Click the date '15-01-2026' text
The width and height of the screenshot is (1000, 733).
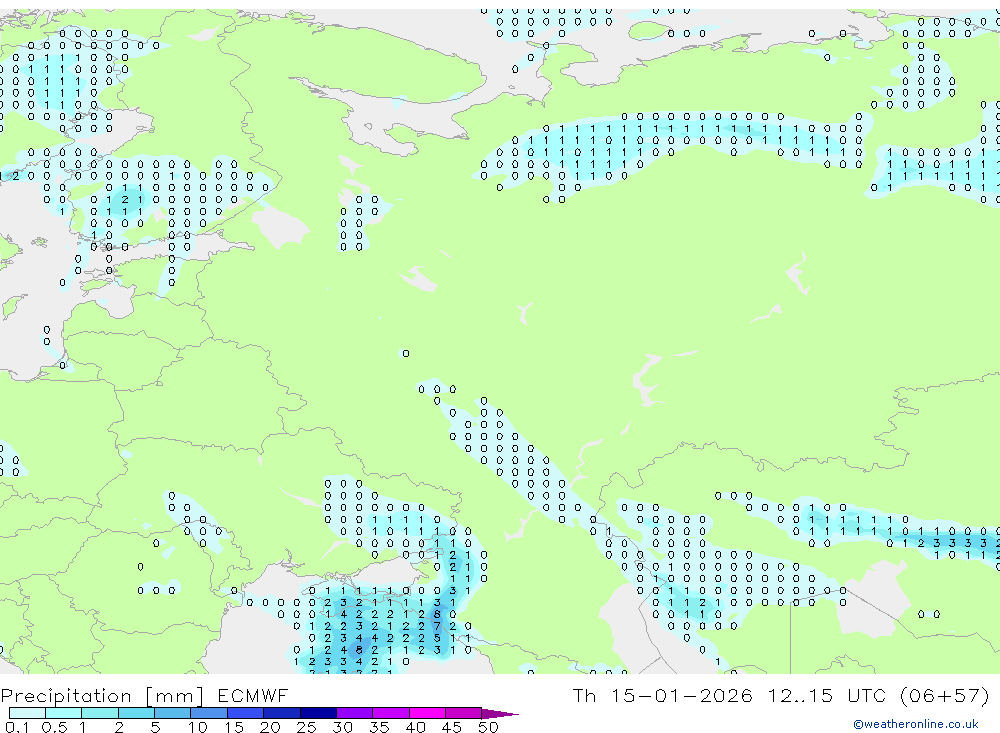(x=682, y=695)
